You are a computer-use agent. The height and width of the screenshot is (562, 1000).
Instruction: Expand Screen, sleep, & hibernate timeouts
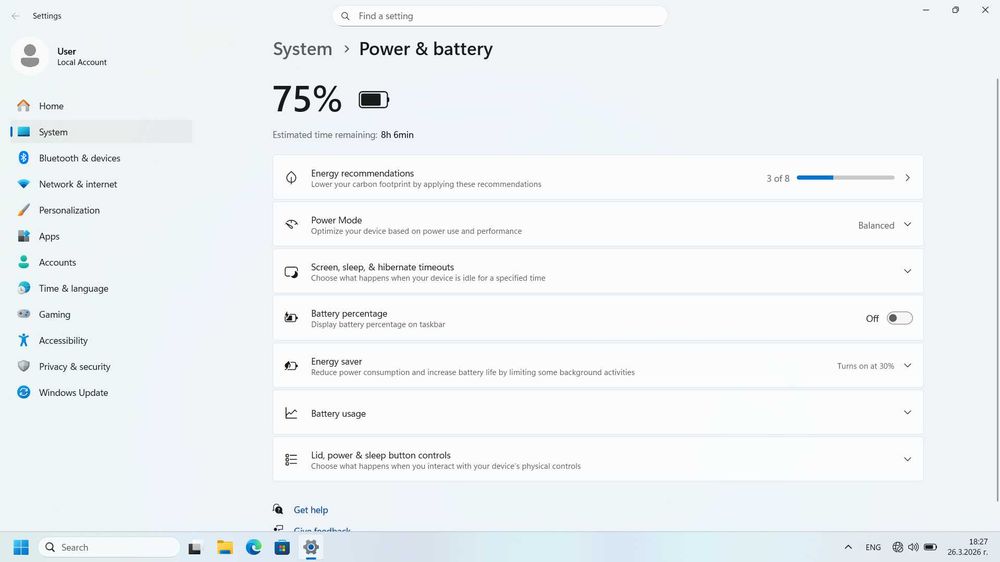point(907,272)
